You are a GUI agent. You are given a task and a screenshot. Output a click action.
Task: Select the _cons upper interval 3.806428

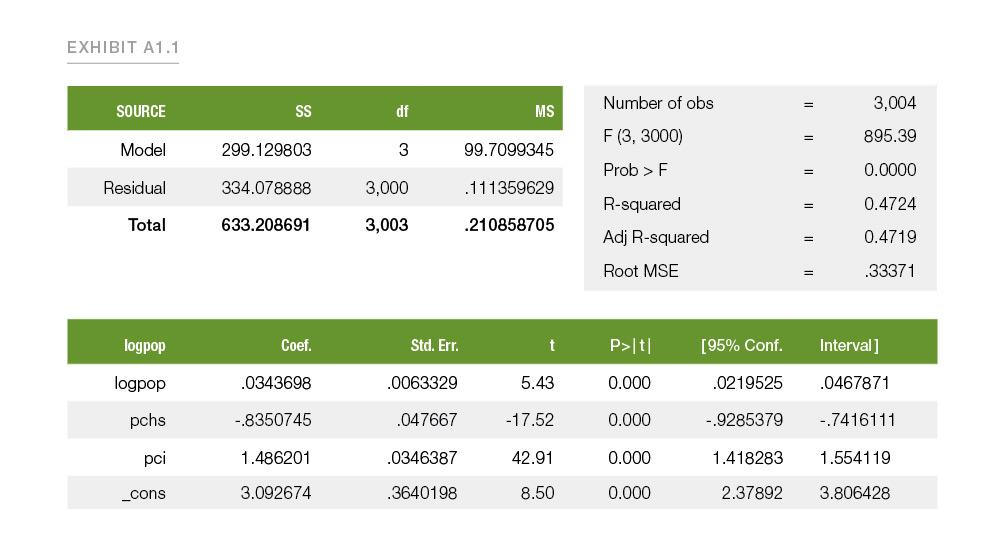tap(855, 493)
